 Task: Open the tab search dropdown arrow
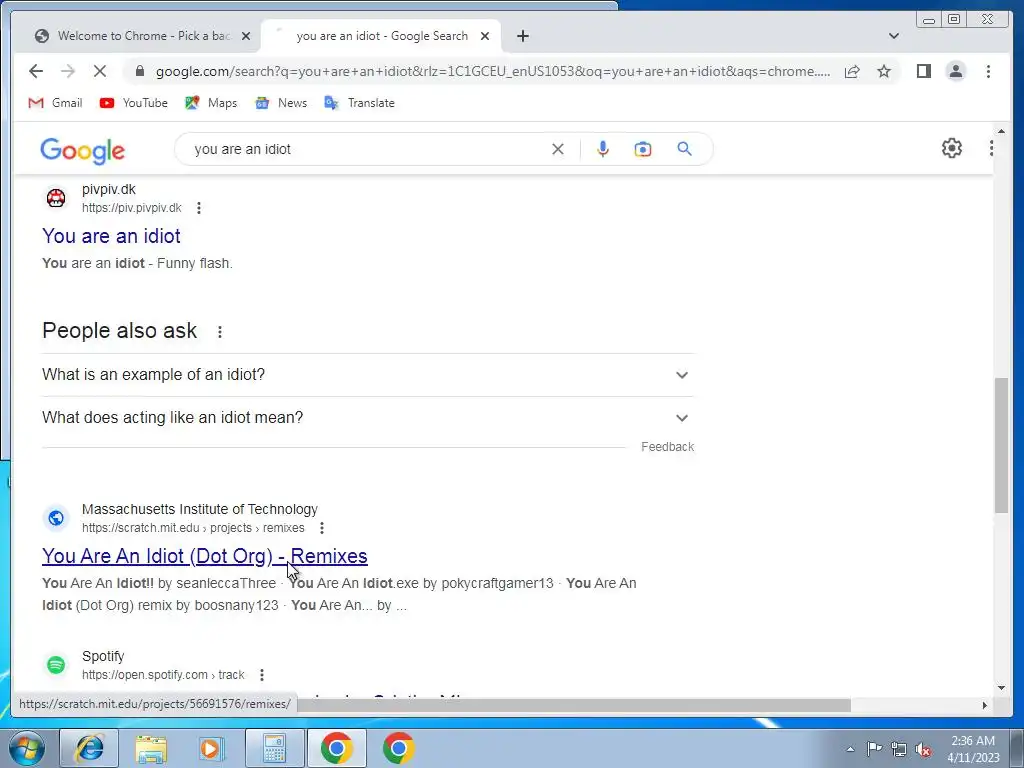(x=893, y=36)
